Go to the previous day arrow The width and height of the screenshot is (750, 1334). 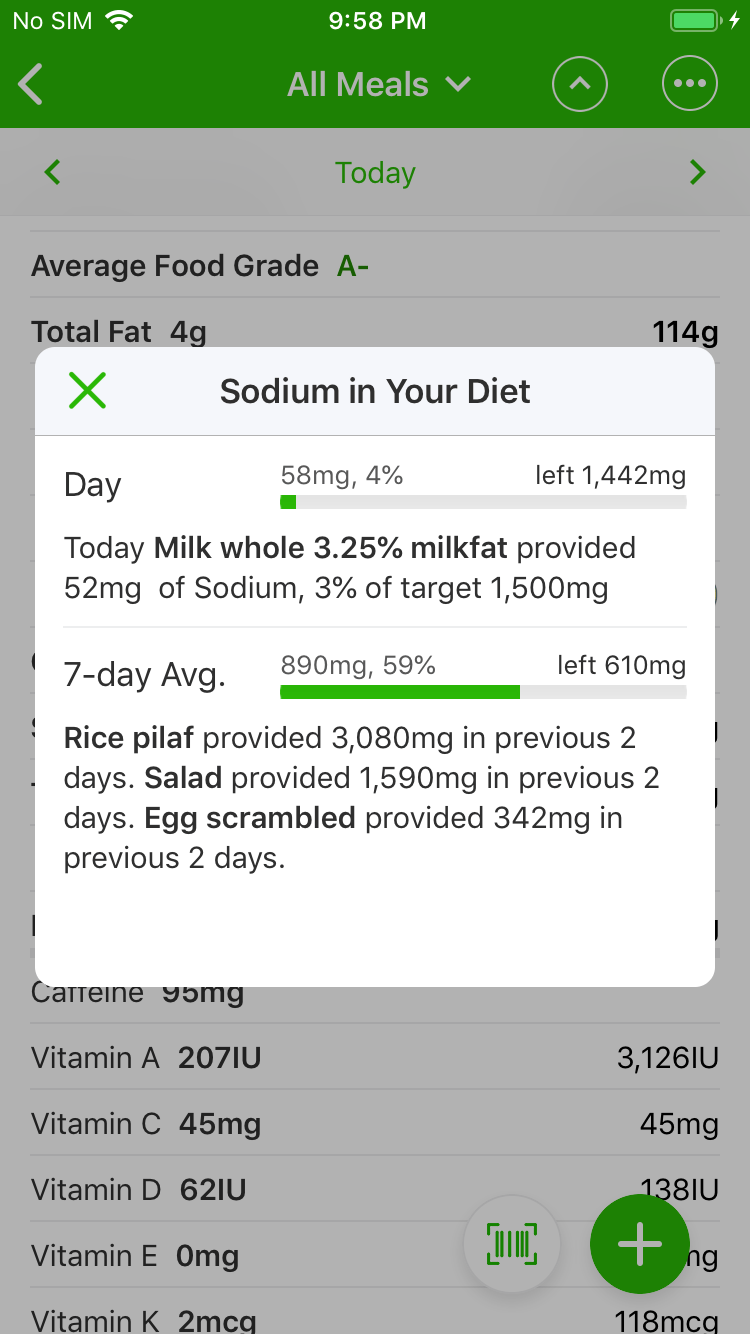point(53,173)
